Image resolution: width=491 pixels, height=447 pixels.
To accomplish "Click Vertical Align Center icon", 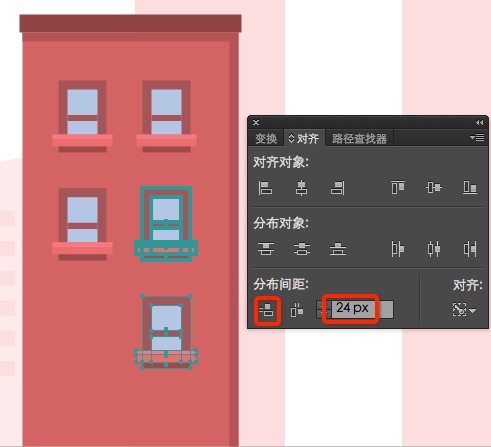I will coord(434,187).
